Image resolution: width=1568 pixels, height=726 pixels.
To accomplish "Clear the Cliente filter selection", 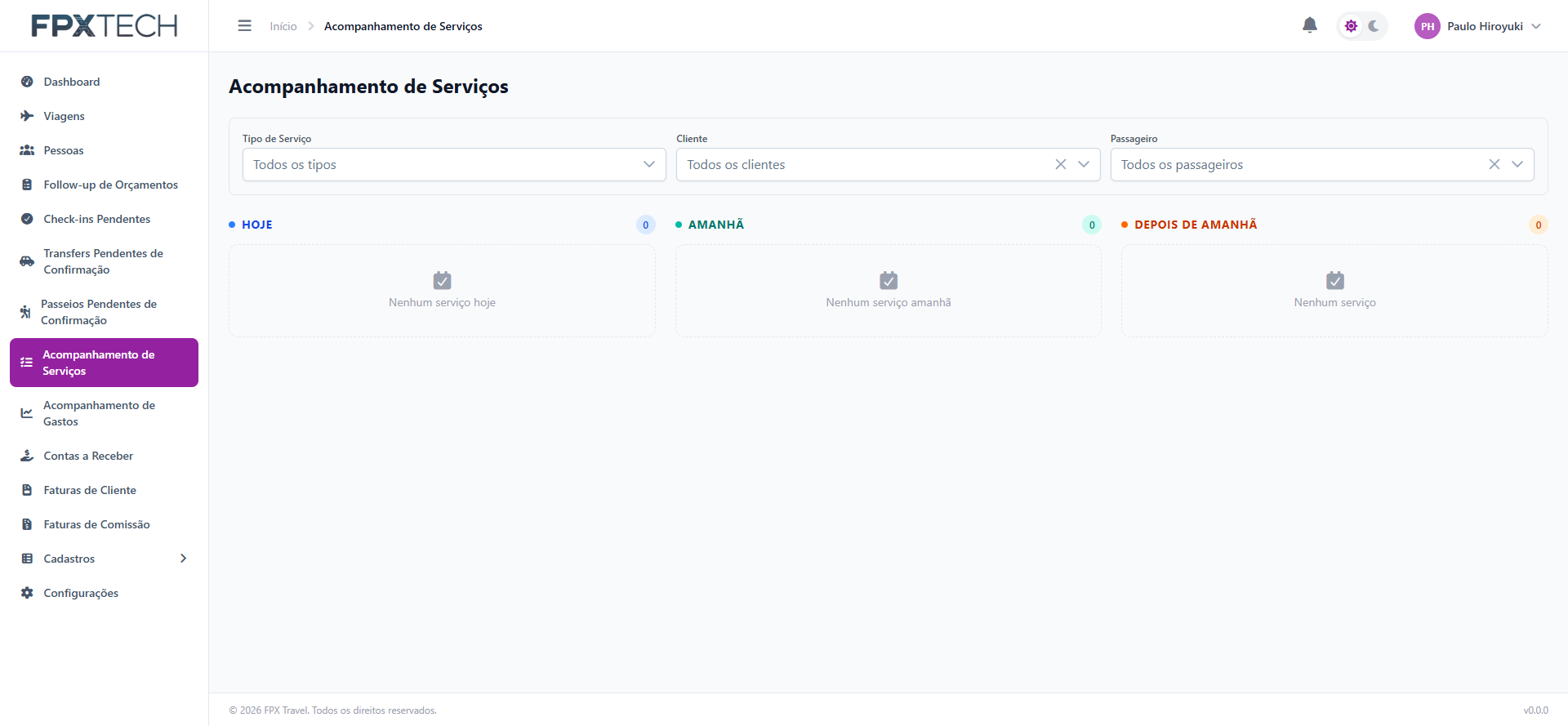I will (1061, 164).
